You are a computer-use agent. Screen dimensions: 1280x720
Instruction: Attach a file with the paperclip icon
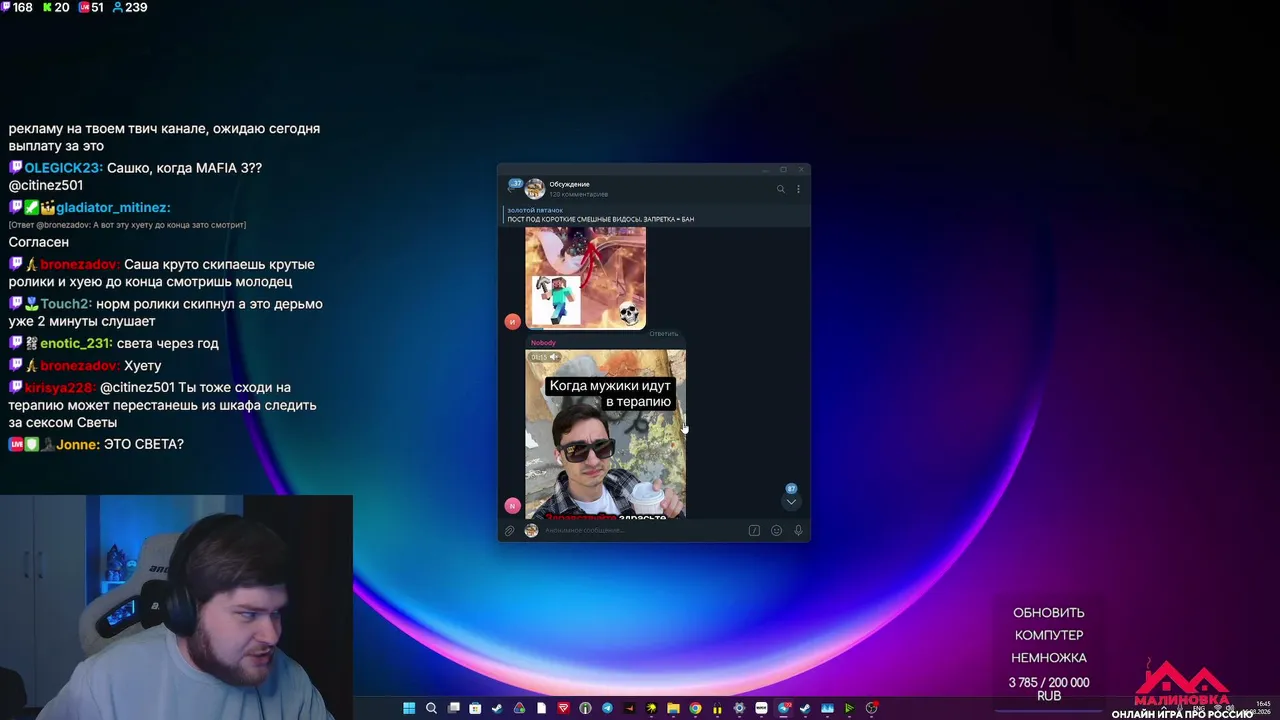coord(509,531)
